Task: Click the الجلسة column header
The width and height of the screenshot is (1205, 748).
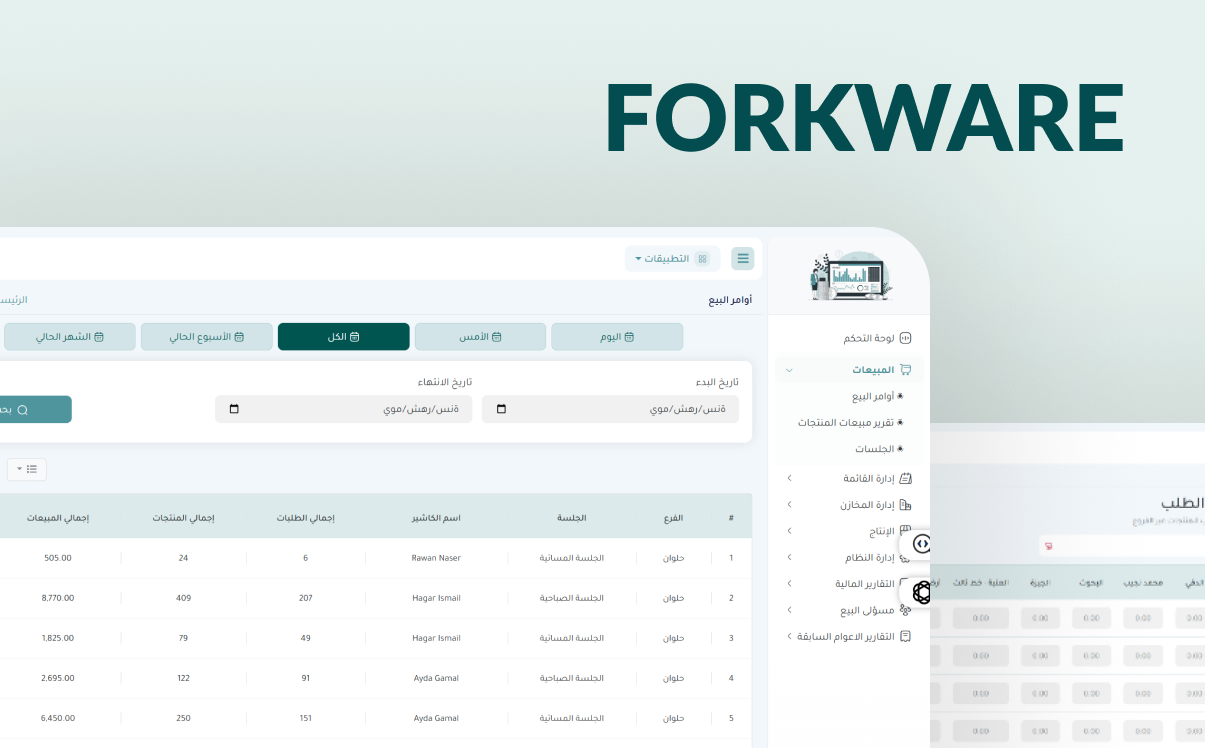Action: tap(571, 518)
